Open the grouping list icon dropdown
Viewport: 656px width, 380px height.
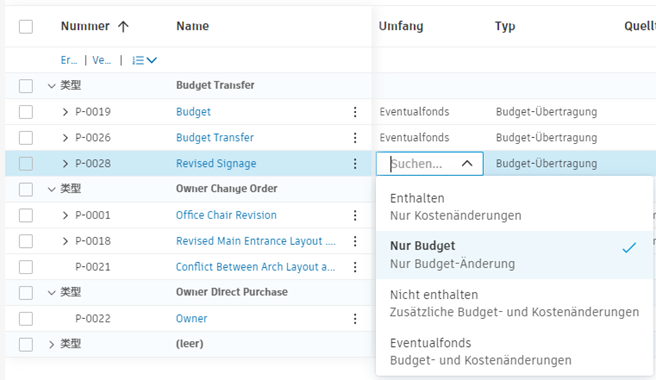[144, 60]
